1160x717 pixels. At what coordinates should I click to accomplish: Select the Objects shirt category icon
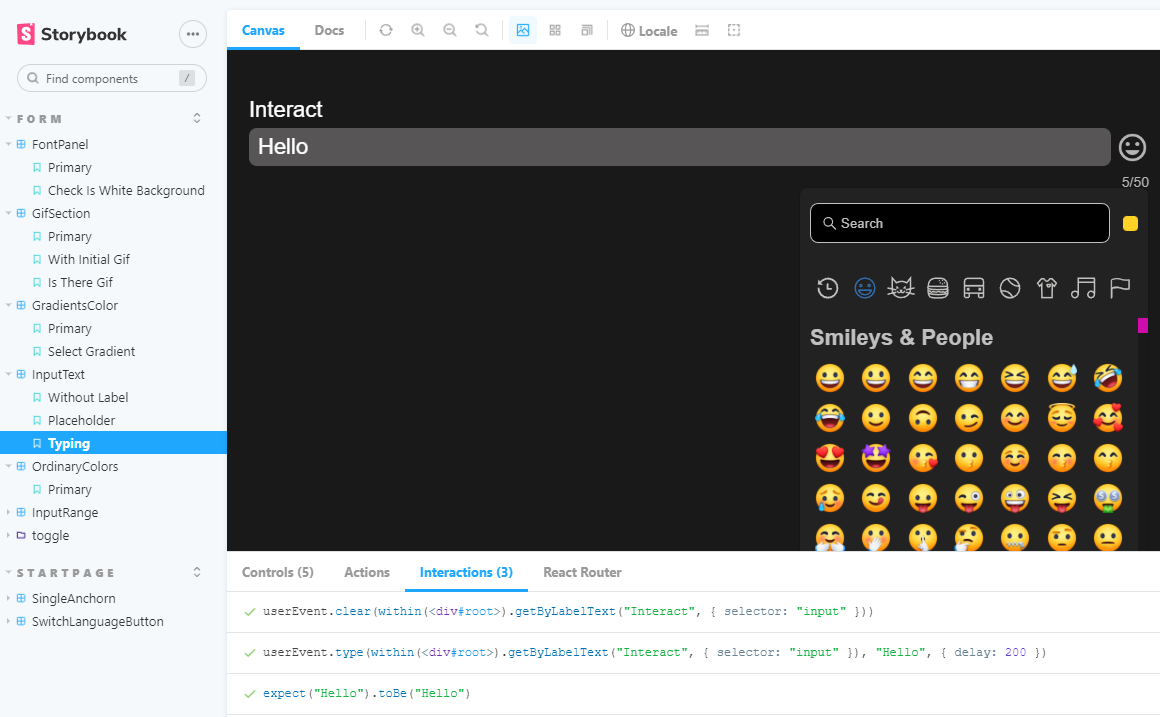[x=1047, y=288]
